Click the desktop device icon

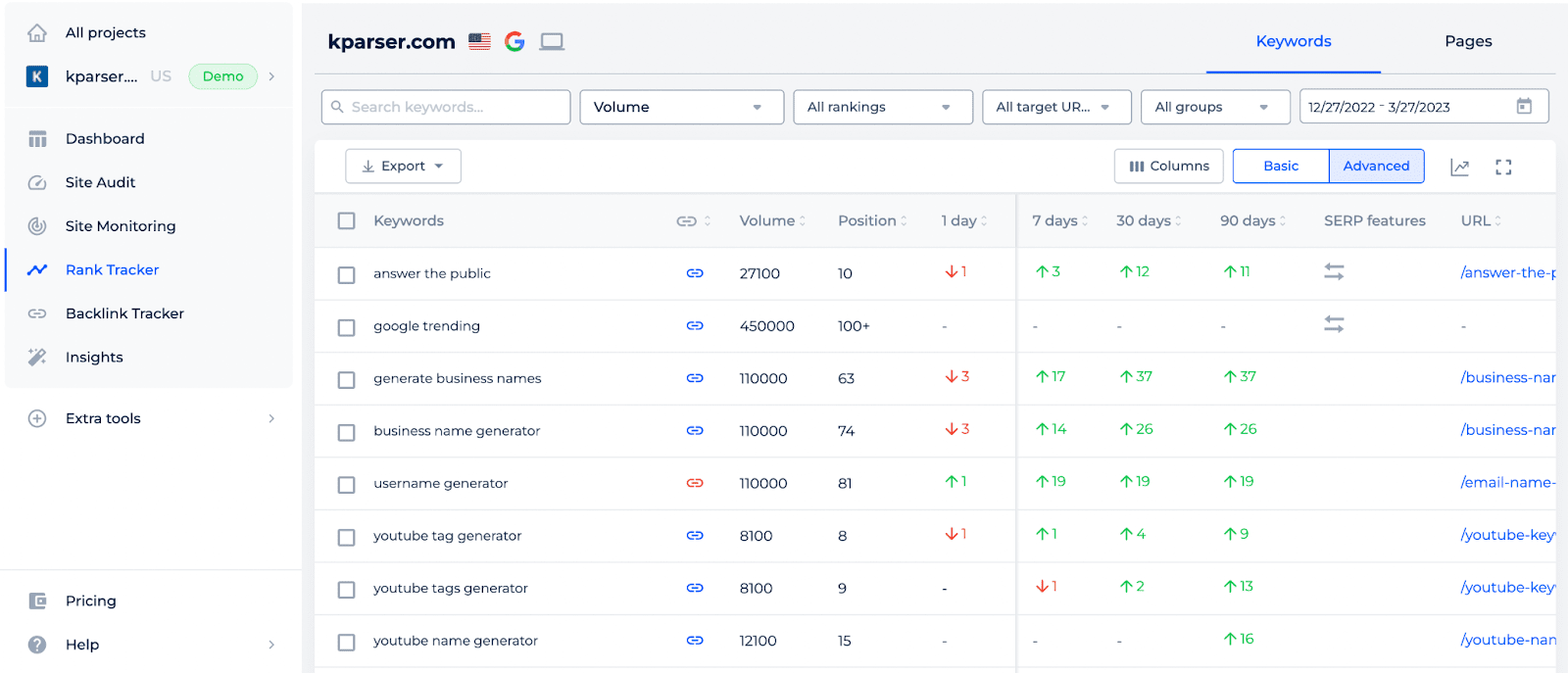pos(552,41)
